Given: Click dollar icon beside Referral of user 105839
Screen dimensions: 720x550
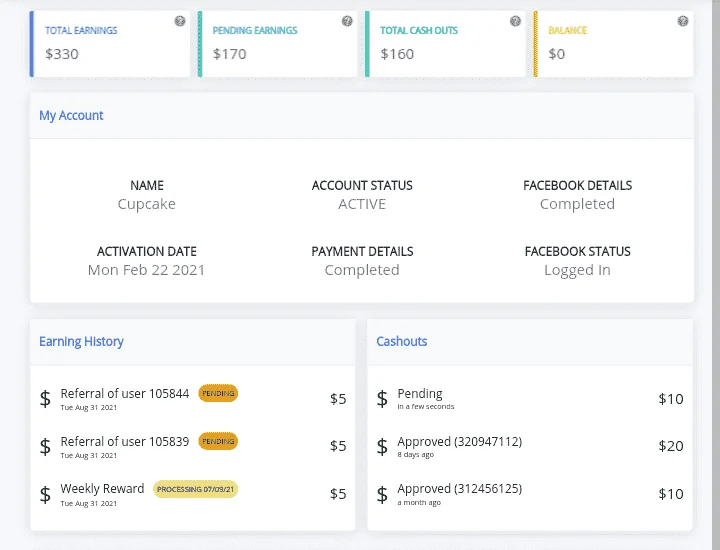Looking at the screenshot, I should click(x=45, y=446).
